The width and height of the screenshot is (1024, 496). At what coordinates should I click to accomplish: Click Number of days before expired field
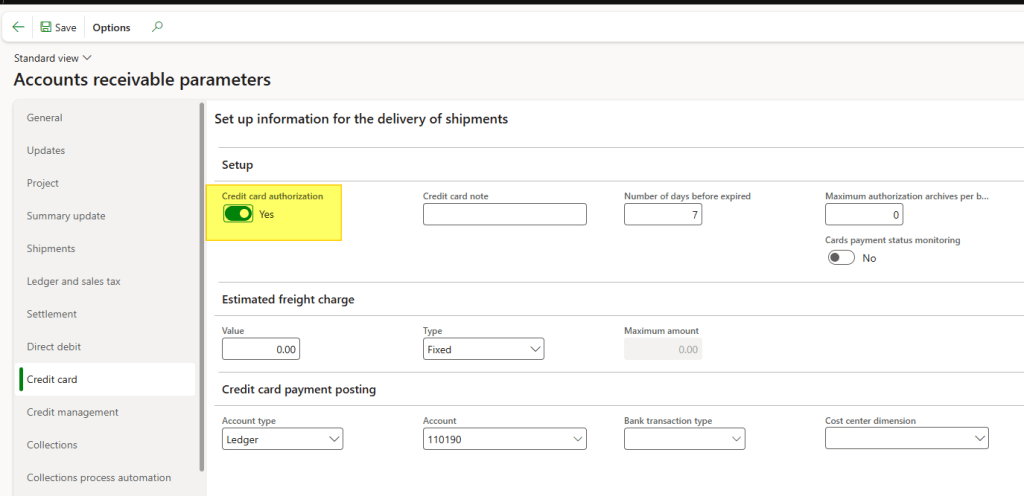(x=662, y=214)
